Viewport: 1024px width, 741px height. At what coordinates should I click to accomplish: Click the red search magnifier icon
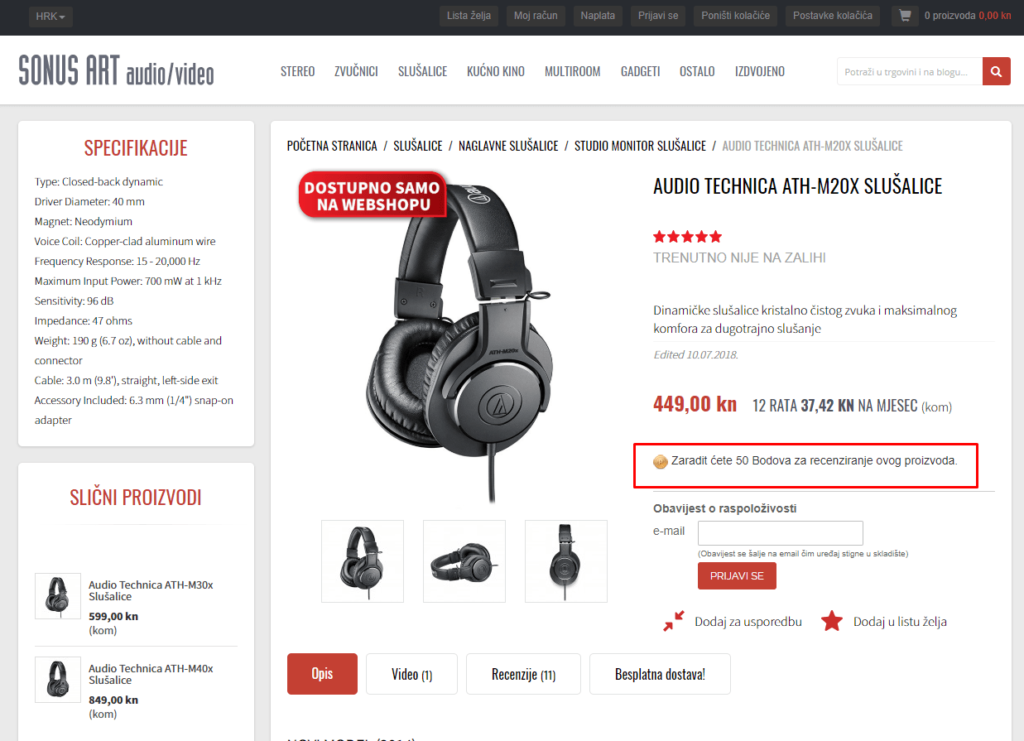(996, 72)
